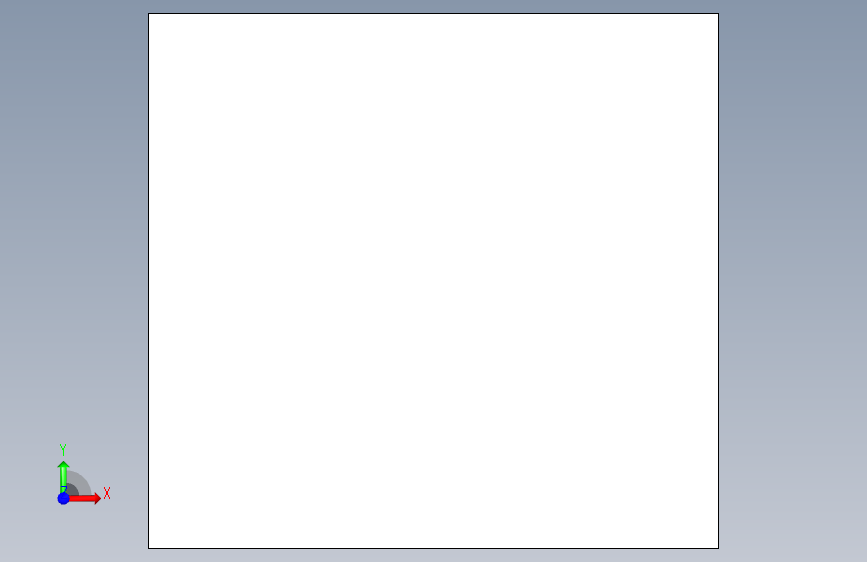The image size is (867, 562).
Task: Pick the bottom-left corner vertex of square
Action: point(149,548)
